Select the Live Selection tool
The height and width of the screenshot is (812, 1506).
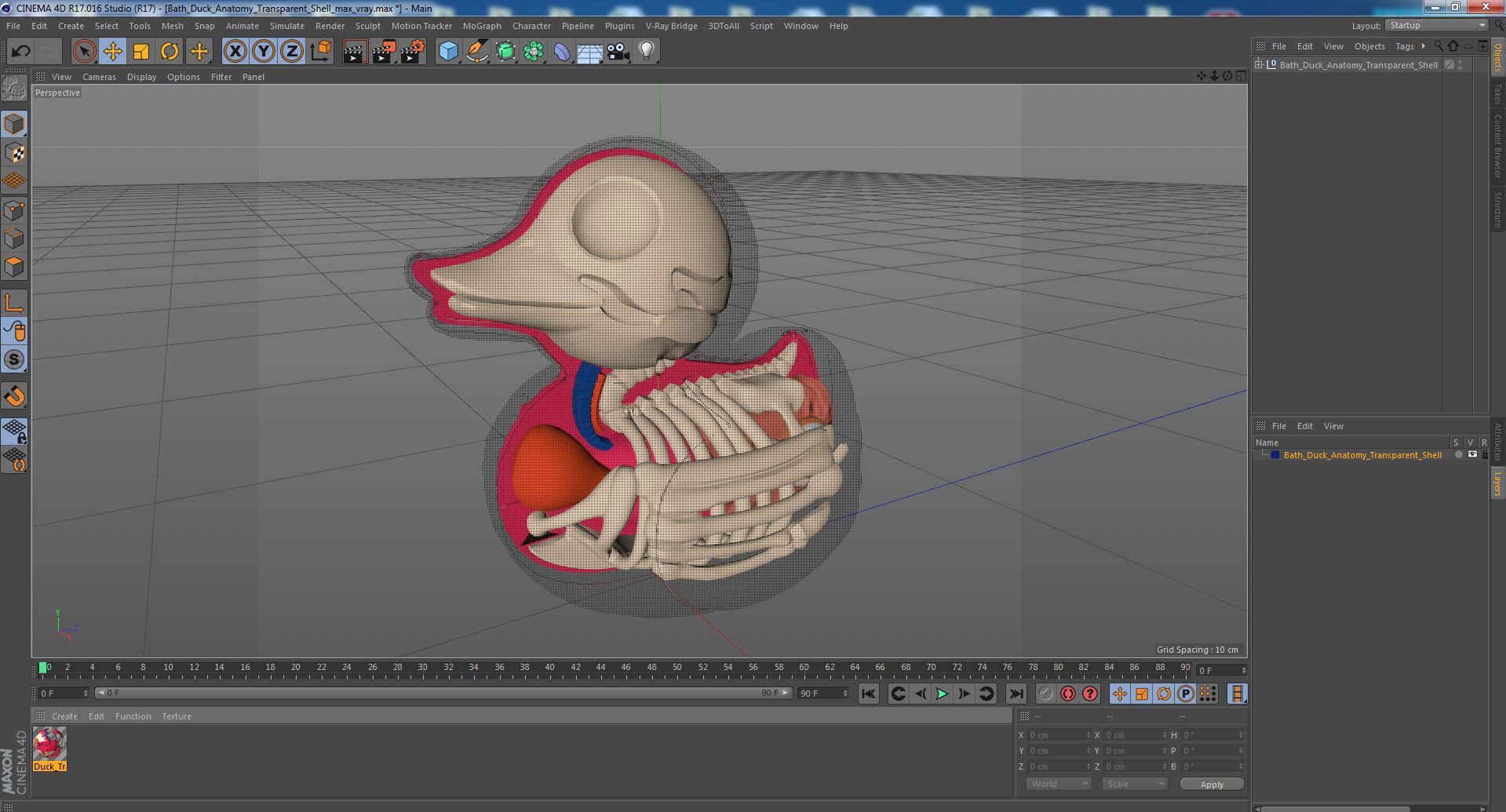click(84, 52)
